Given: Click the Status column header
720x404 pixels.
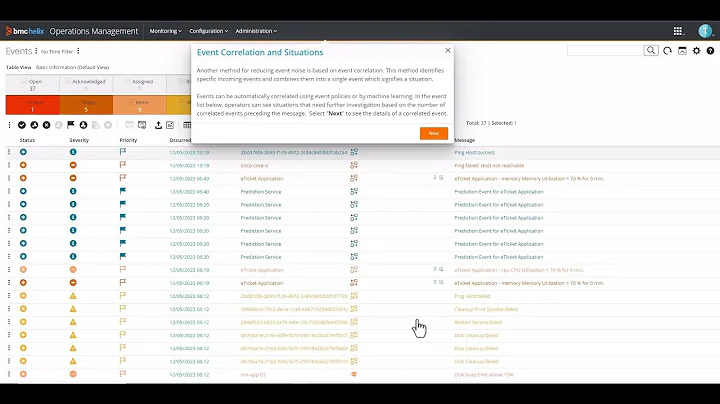Looking at the screenshot, I should click(x=27, y=140).
